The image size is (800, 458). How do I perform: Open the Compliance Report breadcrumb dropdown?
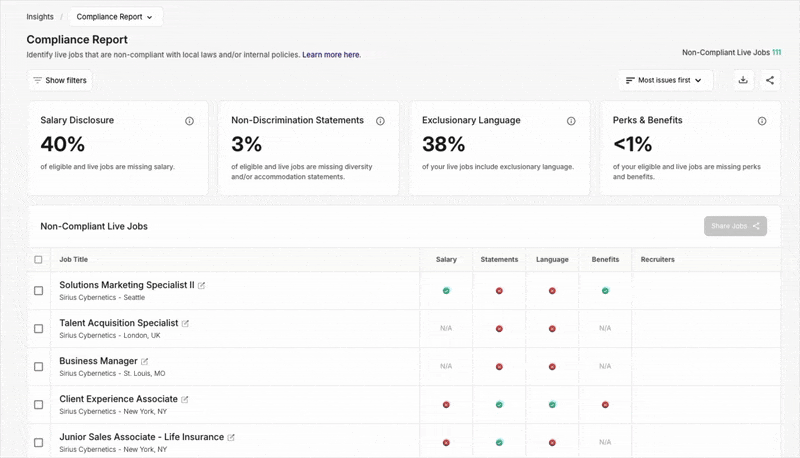click(x=115, y=17)
